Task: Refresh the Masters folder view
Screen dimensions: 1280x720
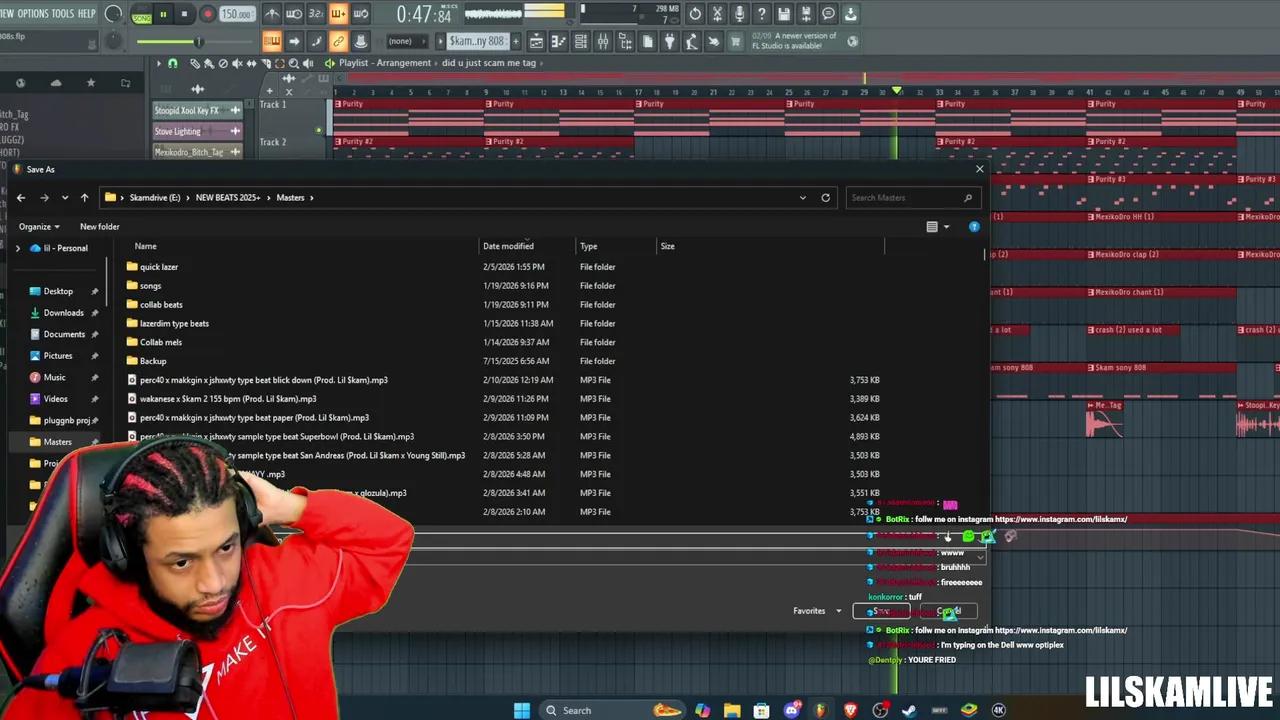Action: [x=825, y=198]
